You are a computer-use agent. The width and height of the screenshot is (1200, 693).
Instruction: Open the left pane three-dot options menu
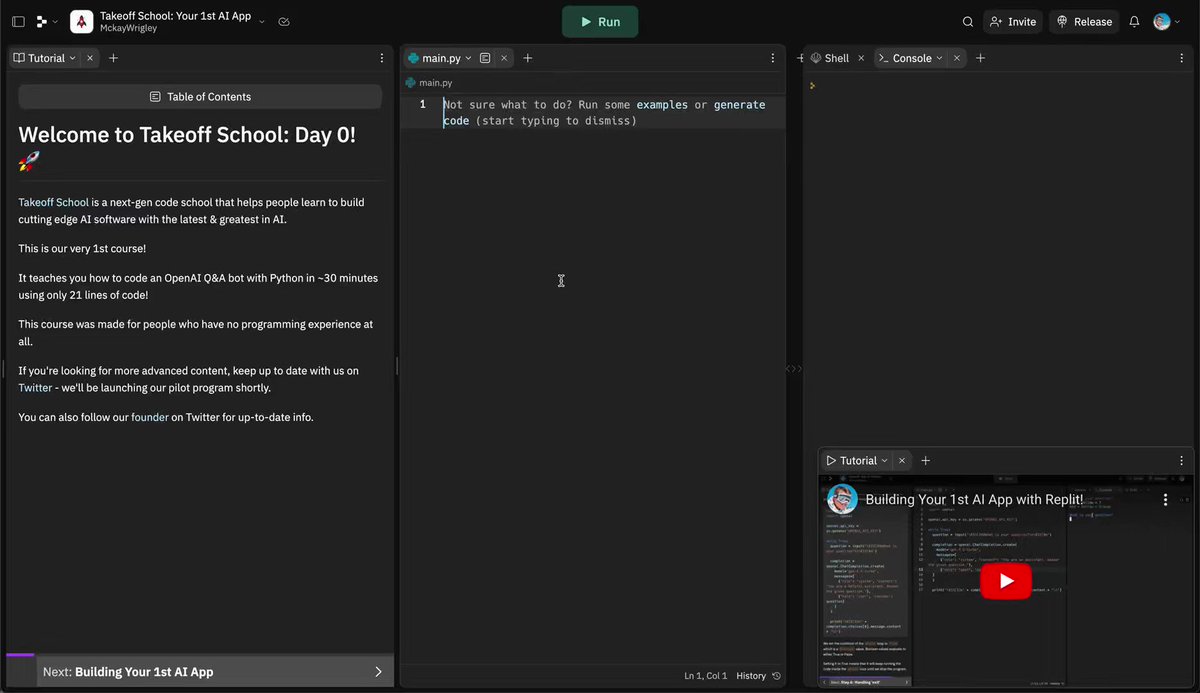[382, 58]
